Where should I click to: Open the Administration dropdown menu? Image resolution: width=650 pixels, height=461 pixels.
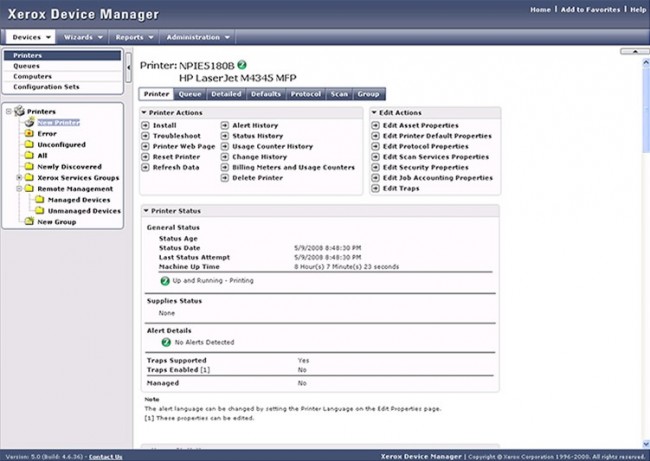click(198, 37)
